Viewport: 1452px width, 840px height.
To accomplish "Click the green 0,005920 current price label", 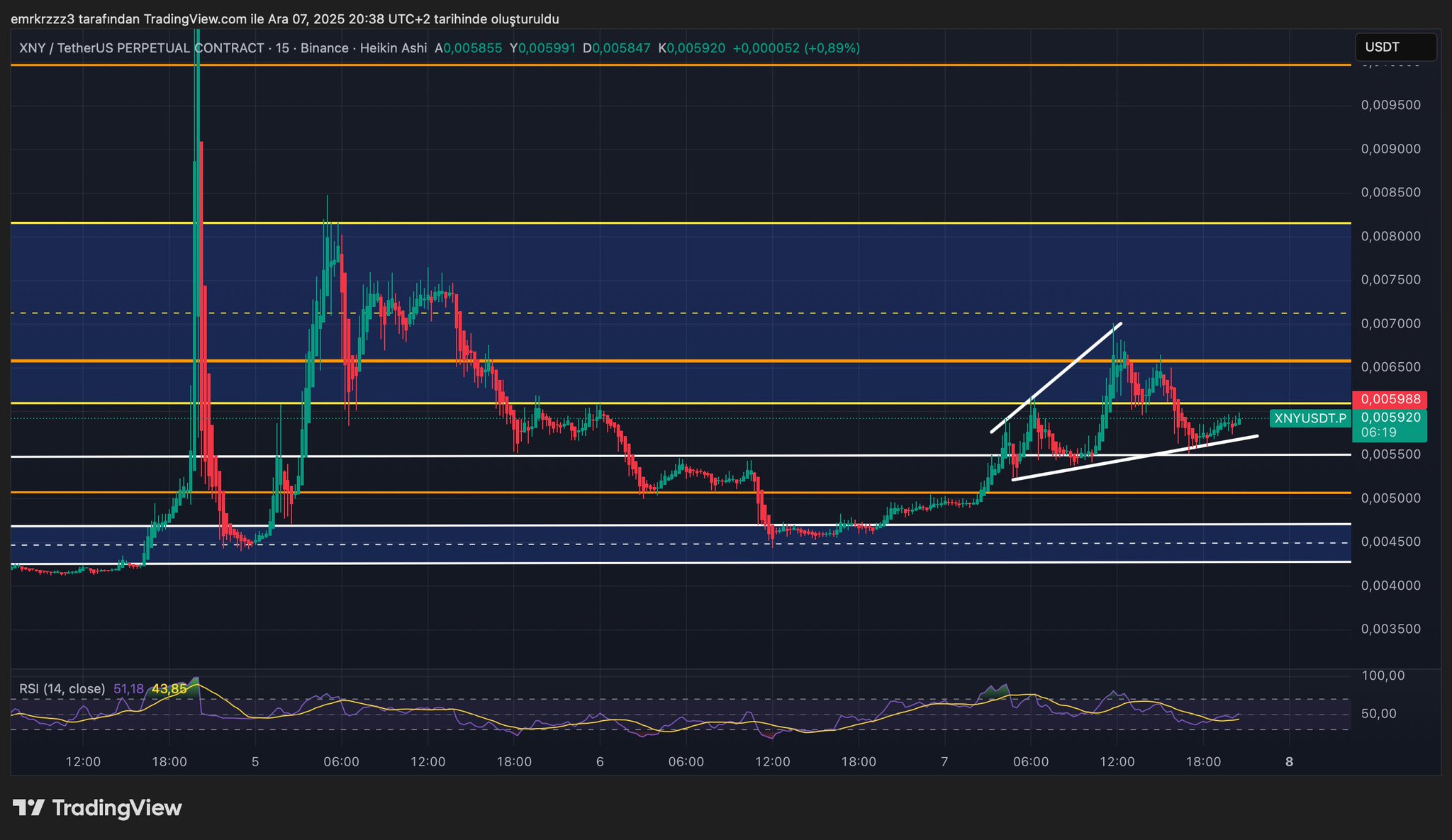I will [1390, 418].
